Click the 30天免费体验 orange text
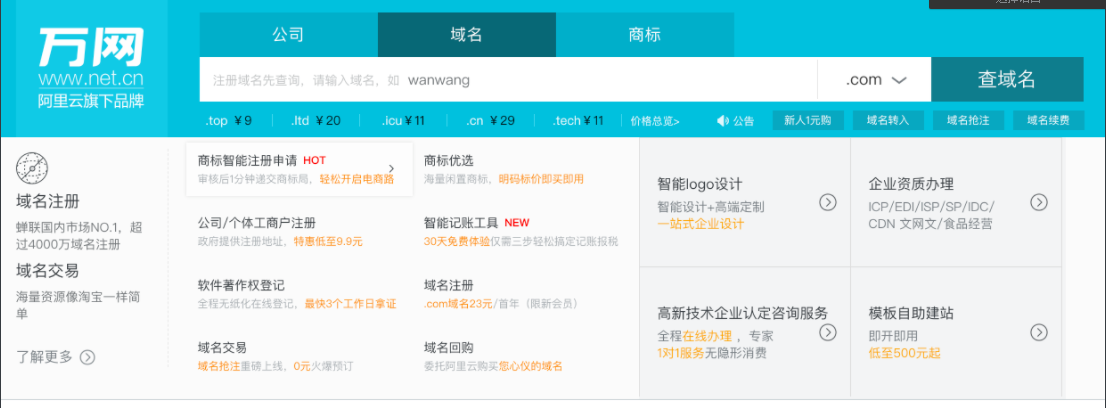 456,241
